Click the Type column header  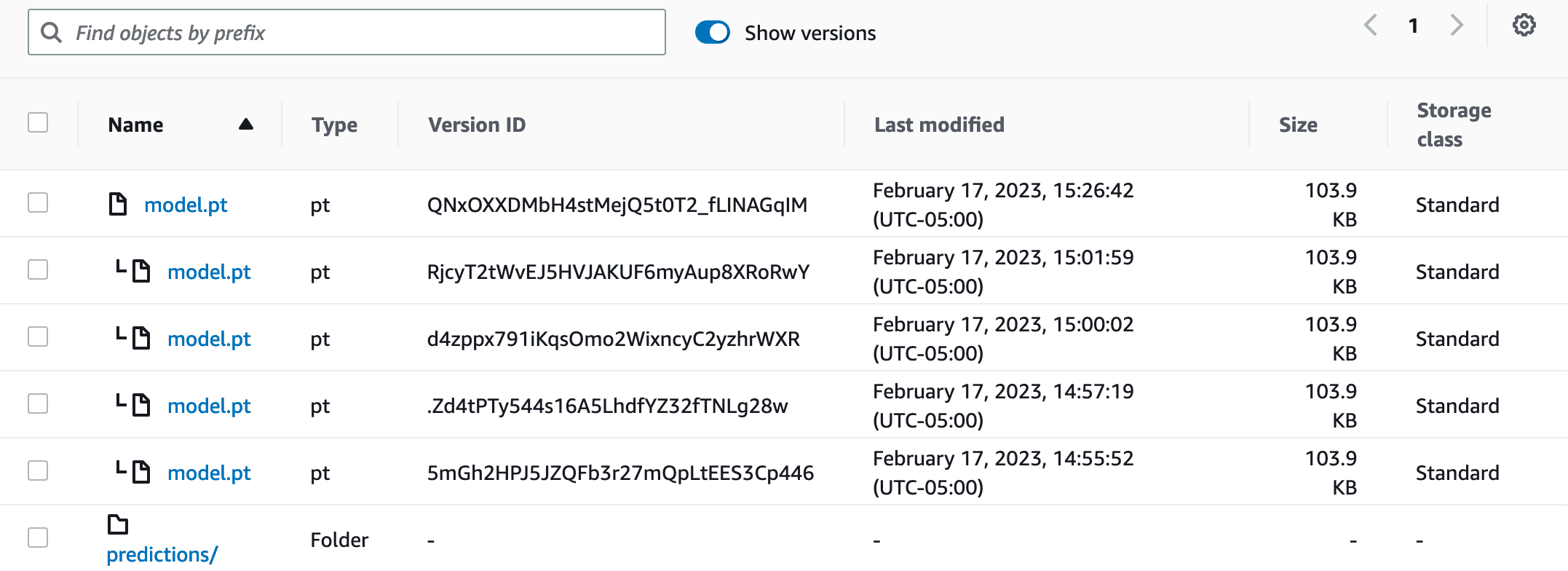pos(334,125)
